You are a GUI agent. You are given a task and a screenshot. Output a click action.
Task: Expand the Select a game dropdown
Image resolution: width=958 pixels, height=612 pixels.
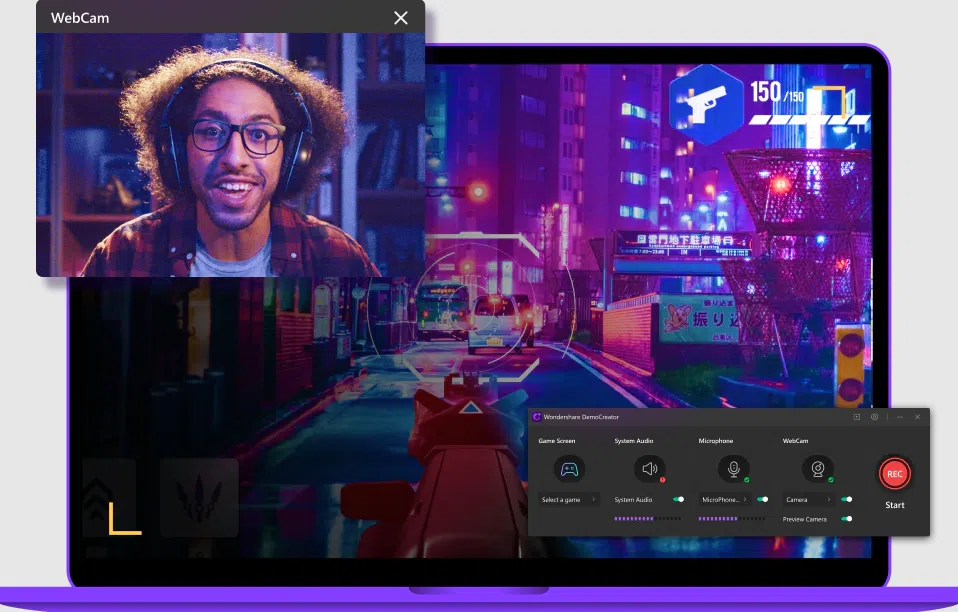click(568, 499)
